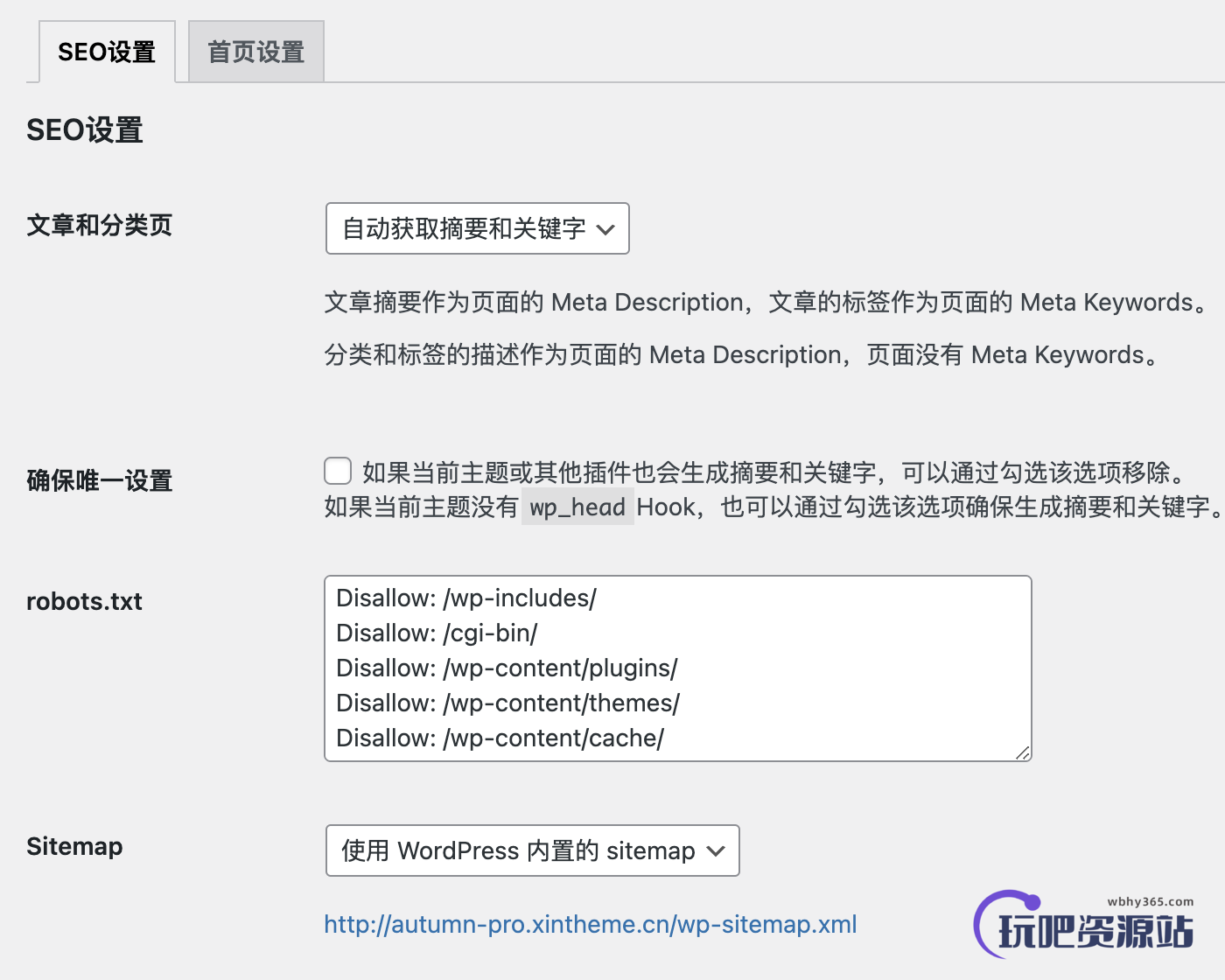Click the resize grip of the robots.txt box
This screenshot has height=980, width=1225.
click(1022, 751)
